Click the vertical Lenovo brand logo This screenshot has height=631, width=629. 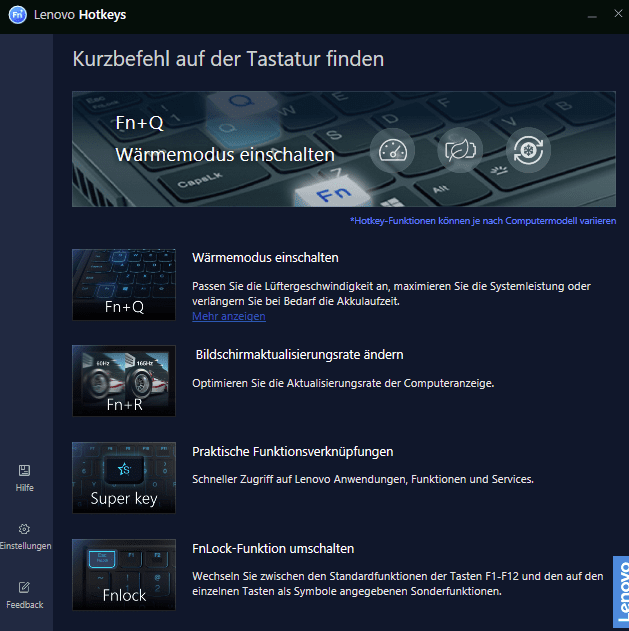(x=621, y=593)
